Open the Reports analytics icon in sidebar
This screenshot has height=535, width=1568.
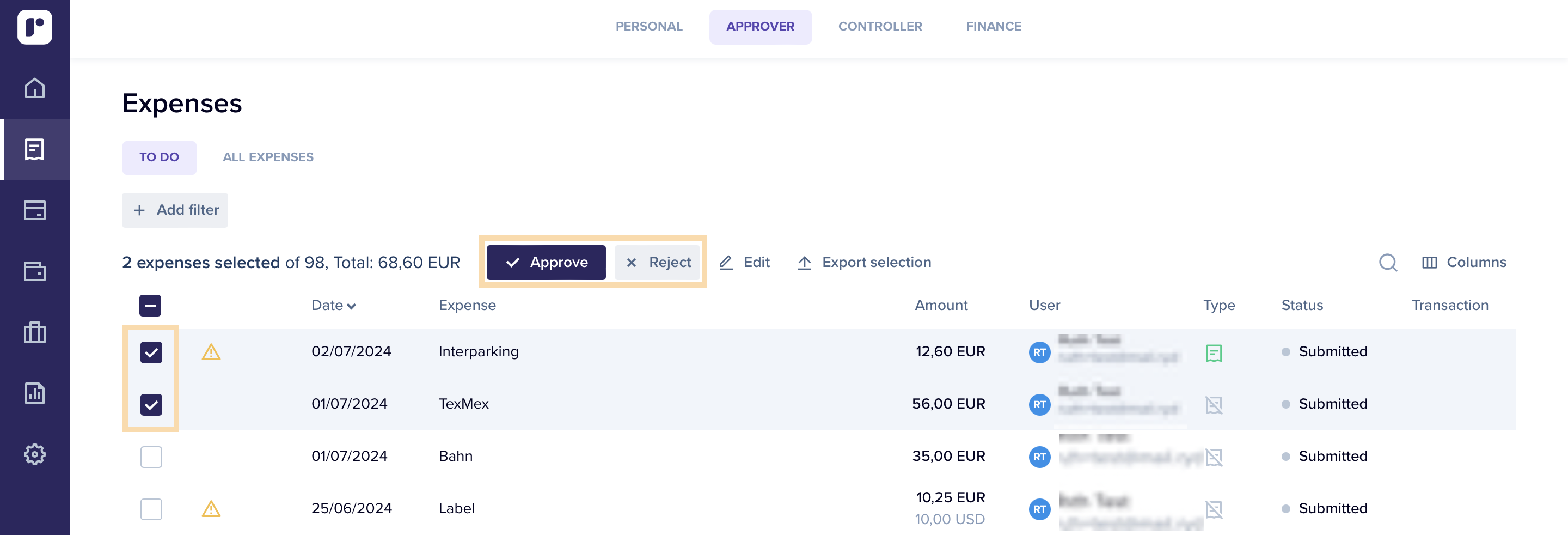[35, 394]
